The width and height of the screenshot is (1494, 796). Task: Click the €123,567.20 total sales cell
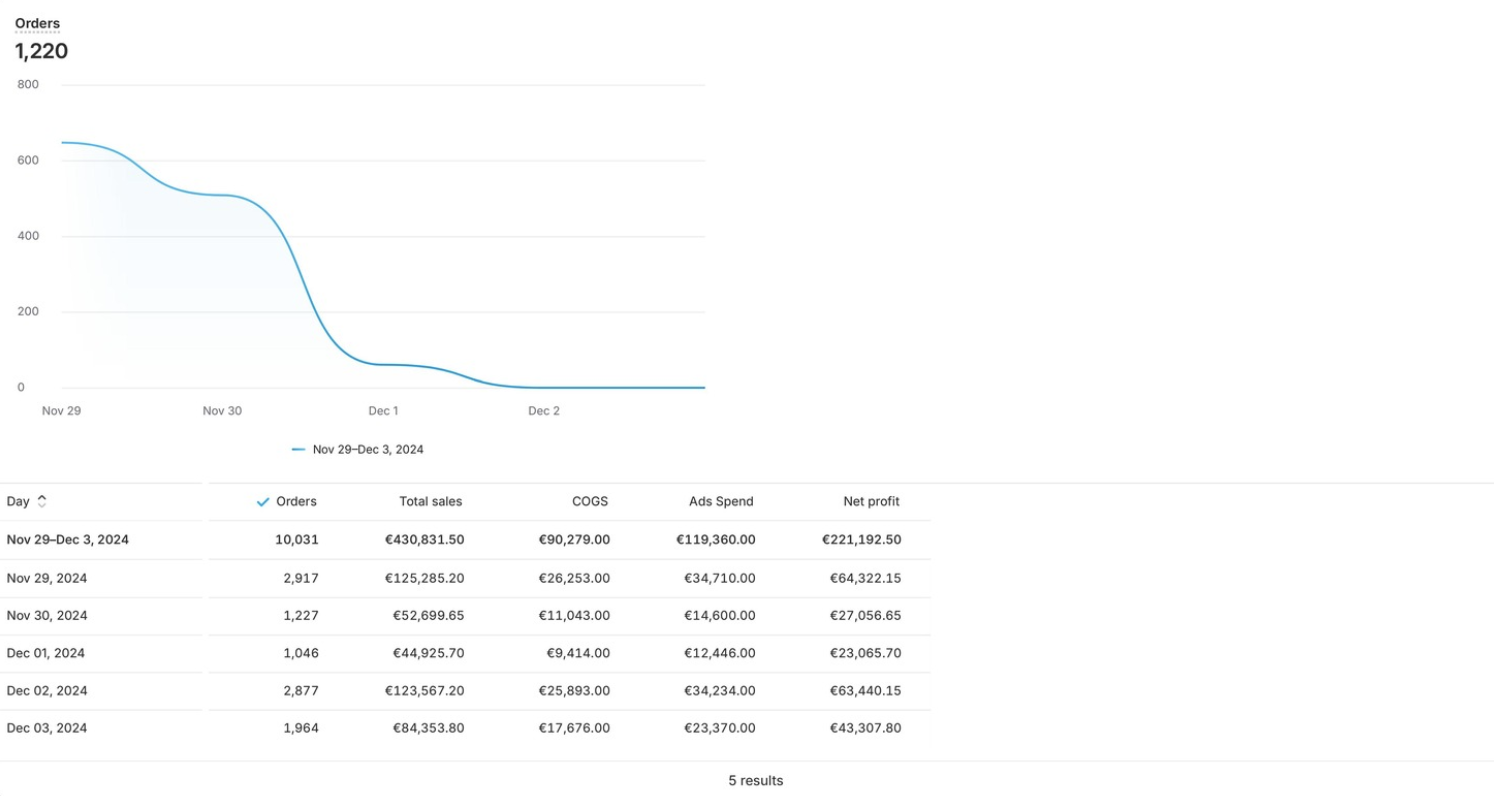pos(424,691)
